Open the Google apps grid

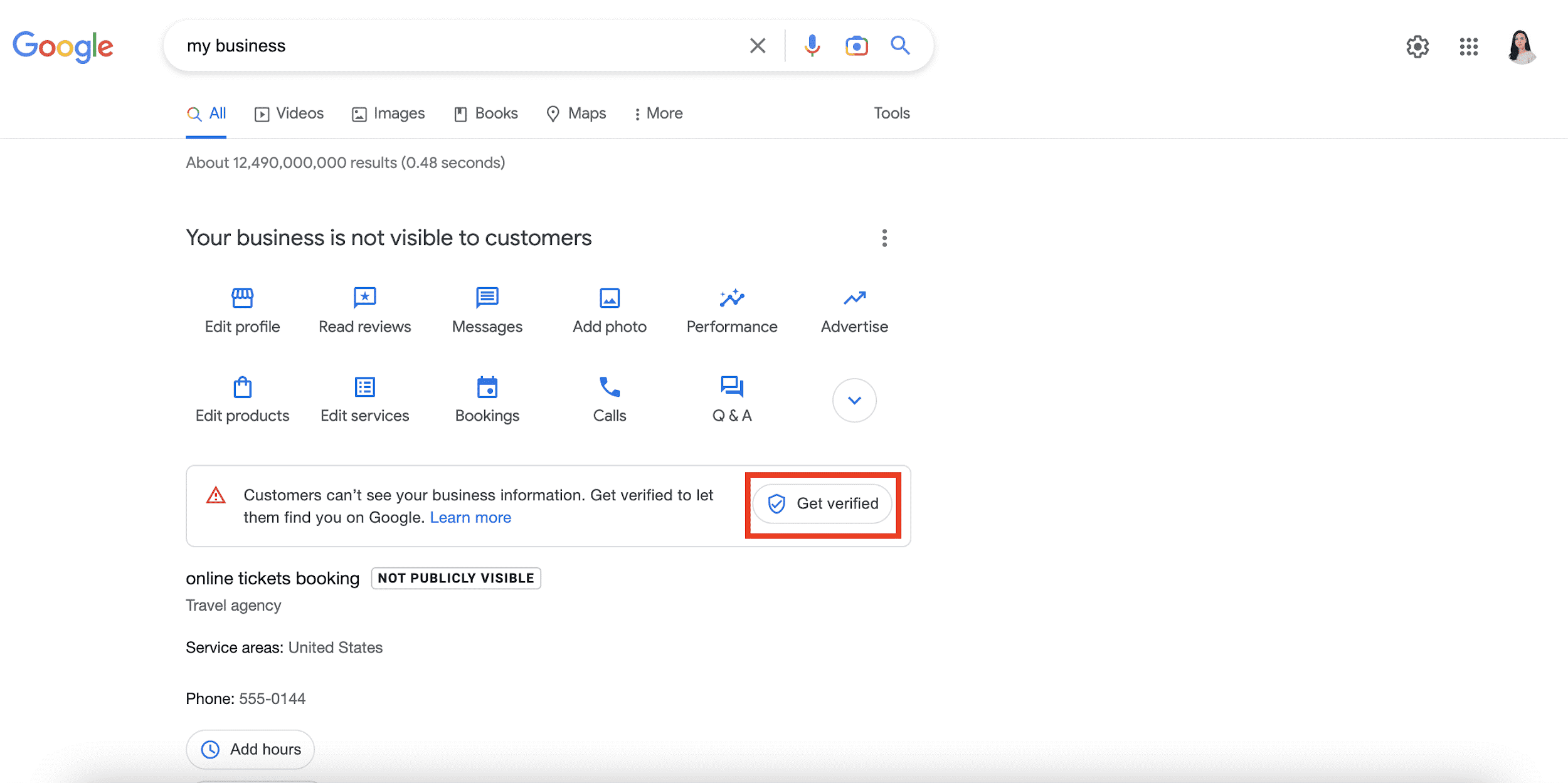[1469, 46]
